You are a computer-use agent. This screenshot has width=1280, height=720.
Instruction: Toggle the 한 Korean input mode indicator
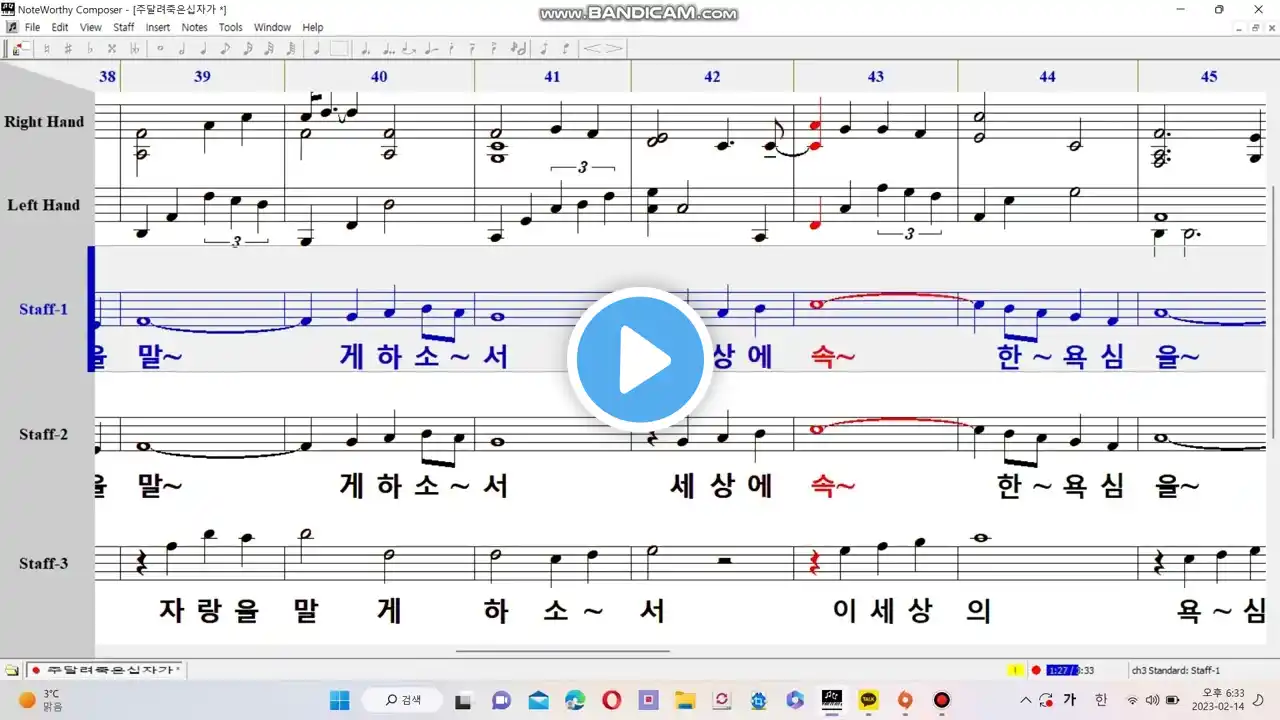1101,700
